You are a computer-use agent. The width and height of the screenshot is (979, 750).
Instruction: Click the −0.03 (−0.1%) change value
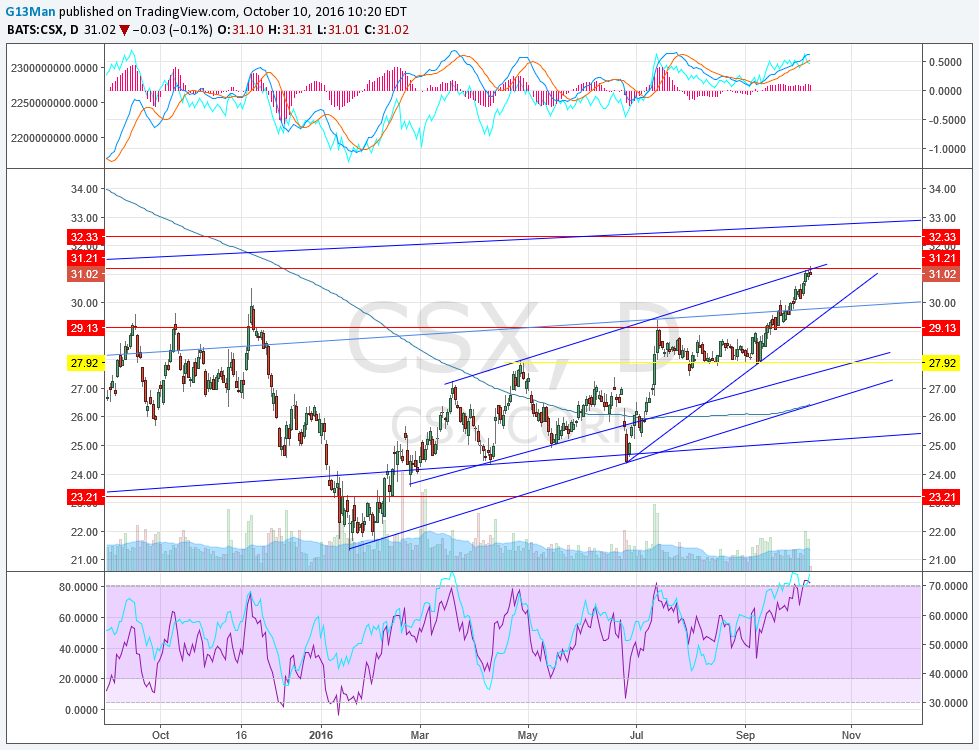[173, 29]
